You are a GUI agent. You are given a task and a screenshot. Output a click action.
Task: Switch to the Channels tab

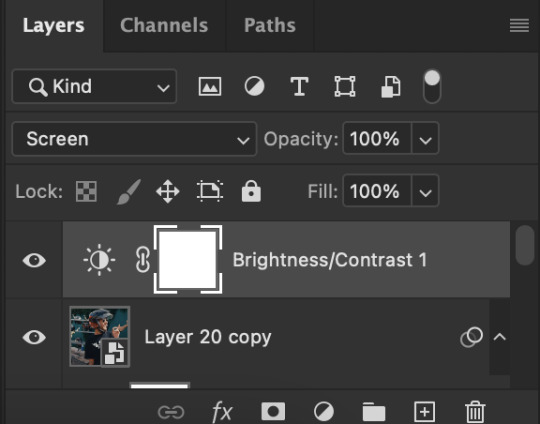164,25
